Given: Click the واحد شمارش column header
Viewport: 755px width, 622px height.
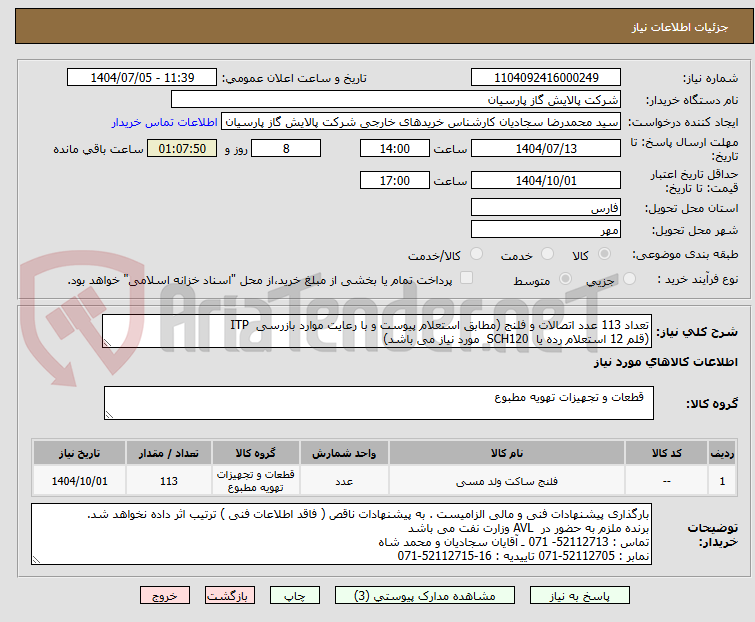Looking at the screenshot, I should click(x=344, y=453).
